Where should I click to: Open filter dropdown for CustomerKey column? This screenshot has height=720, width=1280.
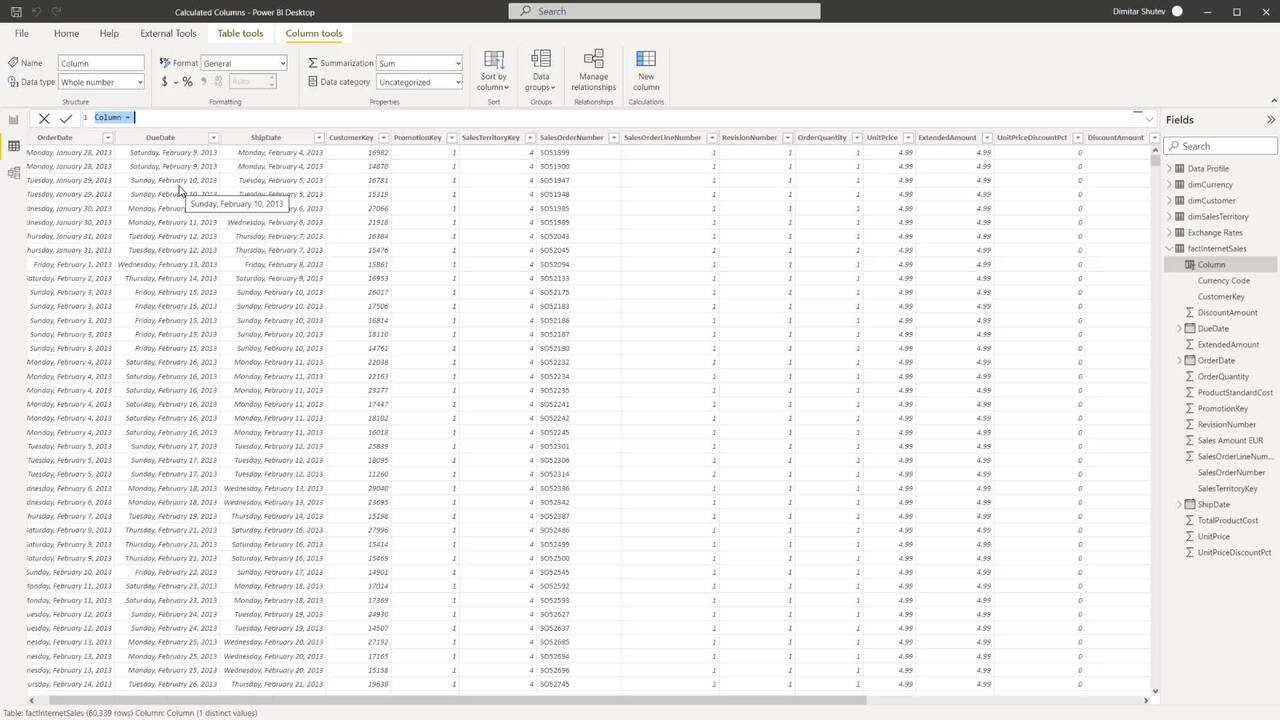point(384,137)
